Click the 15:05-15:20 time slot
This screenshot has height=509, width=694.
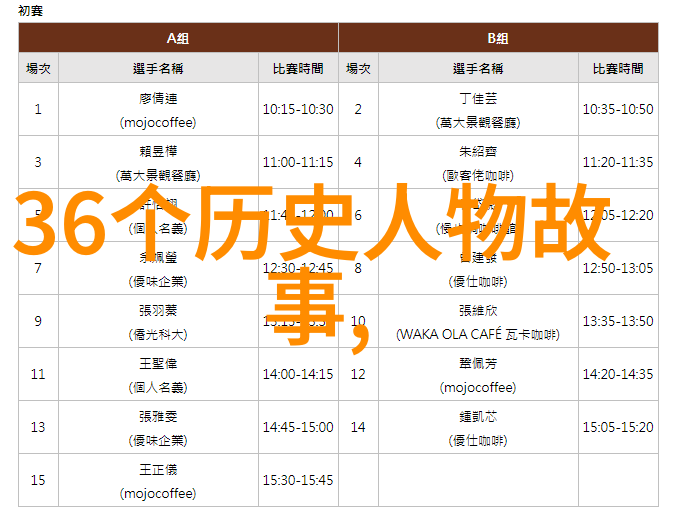point(617,427)
